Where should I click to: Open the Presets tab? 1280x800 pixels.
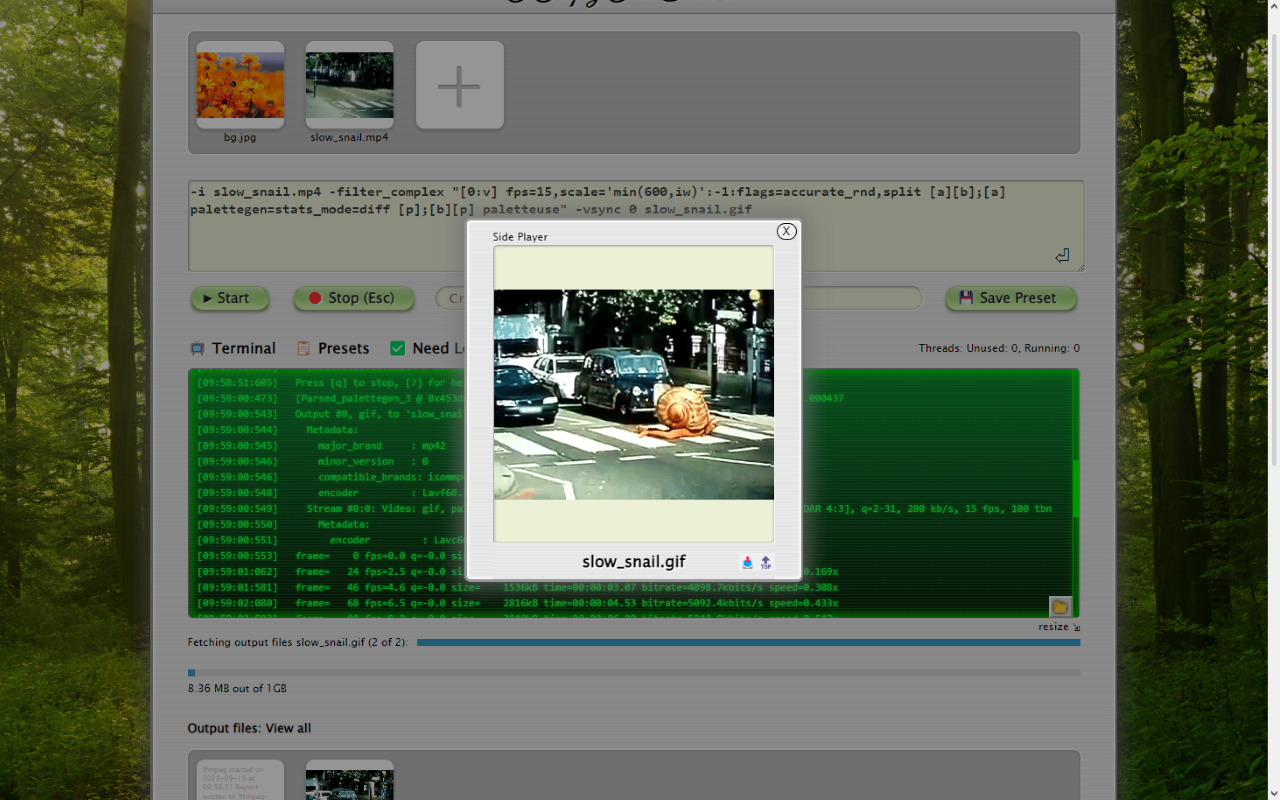pyautogui.click(x=342, y=348)
